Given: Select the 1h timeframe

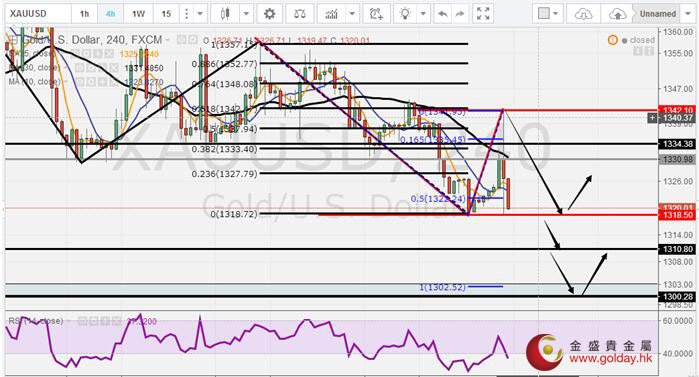Looking at the screenshot, I should (84, 14).
